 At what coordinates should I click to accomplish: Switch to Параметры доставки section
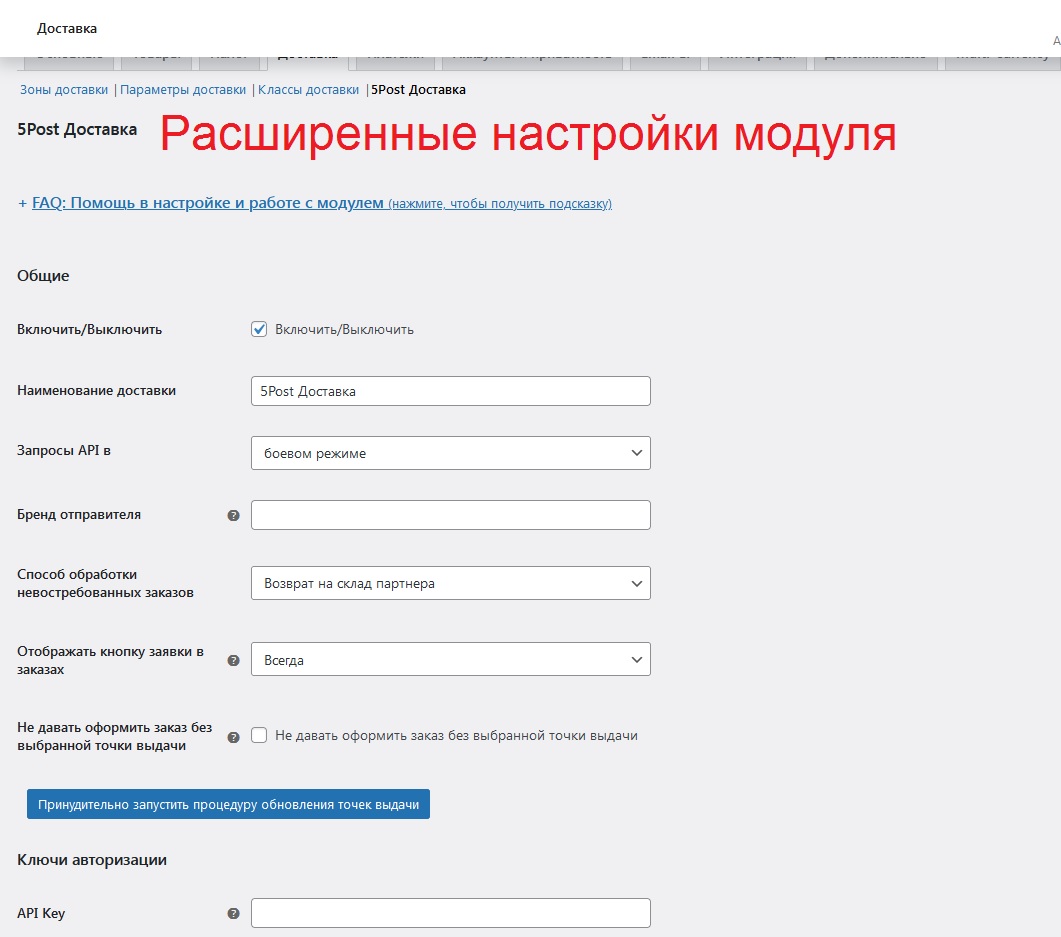click(183, 90)
